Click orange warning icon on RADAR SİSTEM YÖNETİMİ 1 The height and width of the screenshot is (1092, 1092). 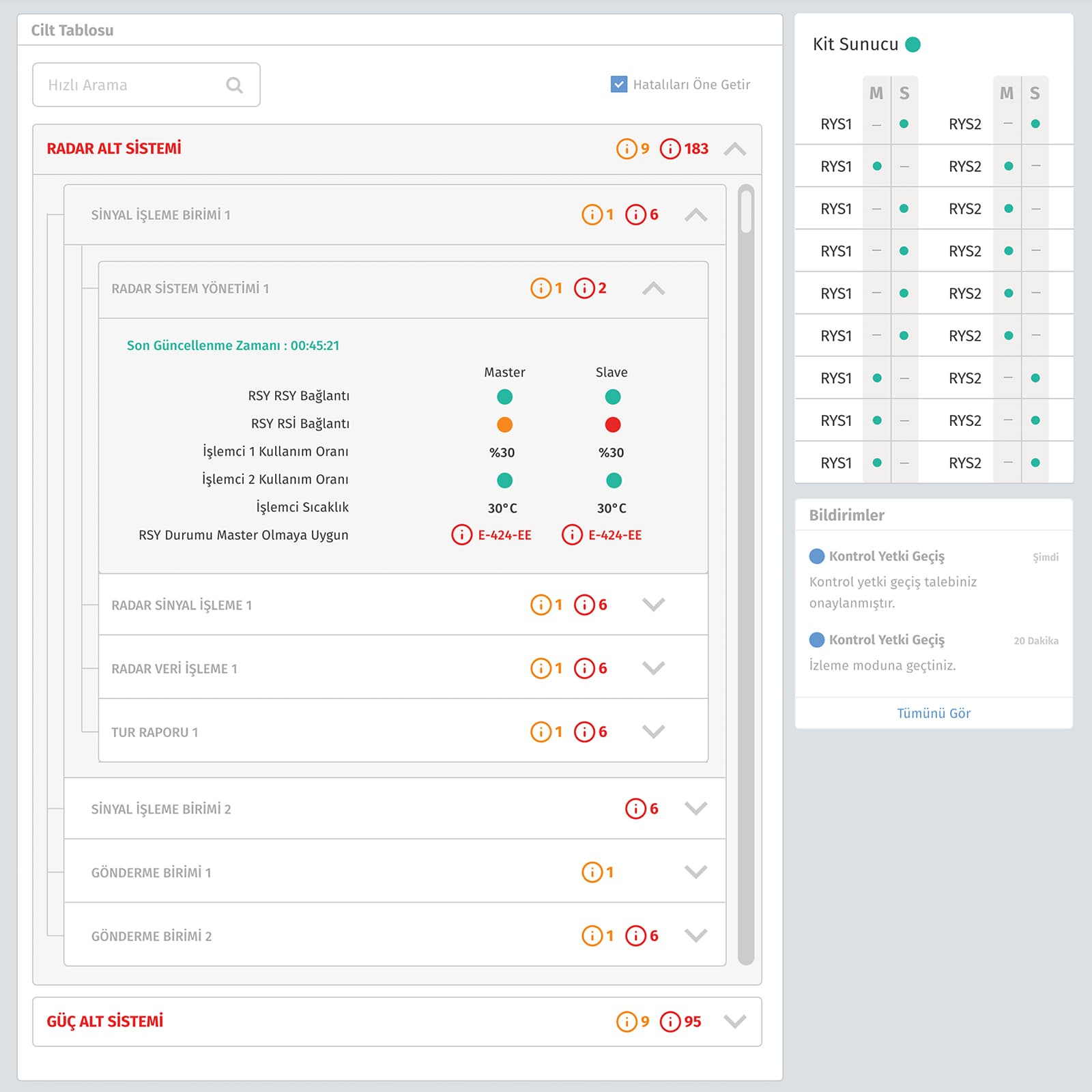click(x=541, y=288)
